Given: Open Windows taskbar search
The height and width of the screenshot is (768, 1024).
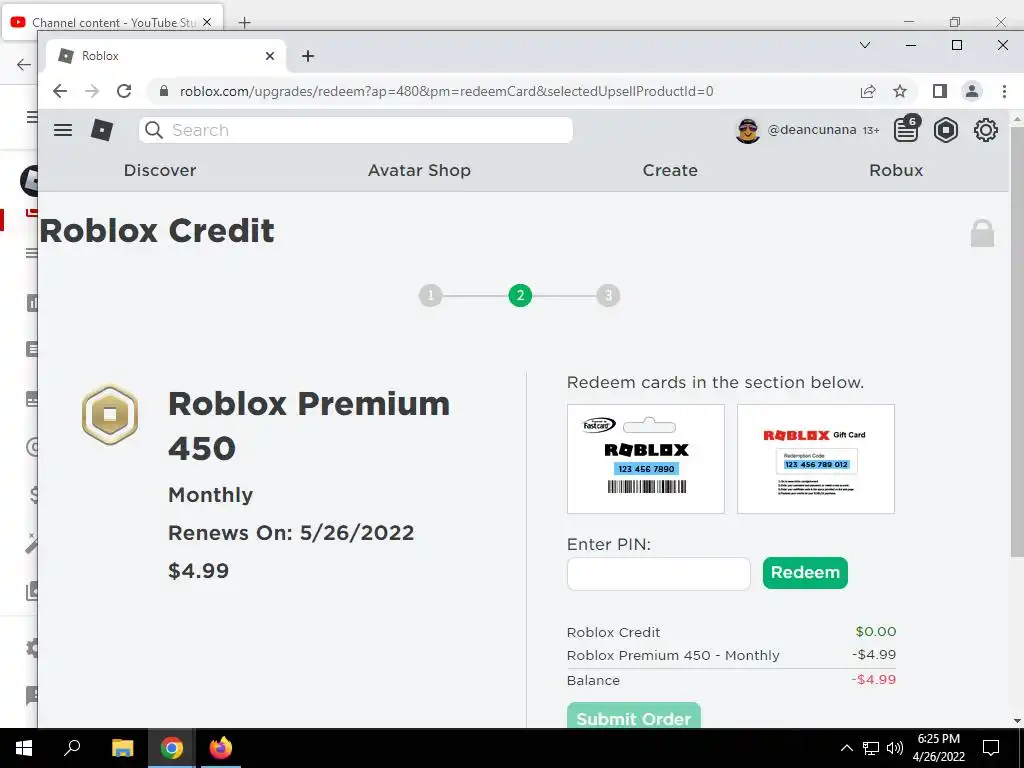Looking at the screenshot, I should pyautogui.click(x=72, y=748).
